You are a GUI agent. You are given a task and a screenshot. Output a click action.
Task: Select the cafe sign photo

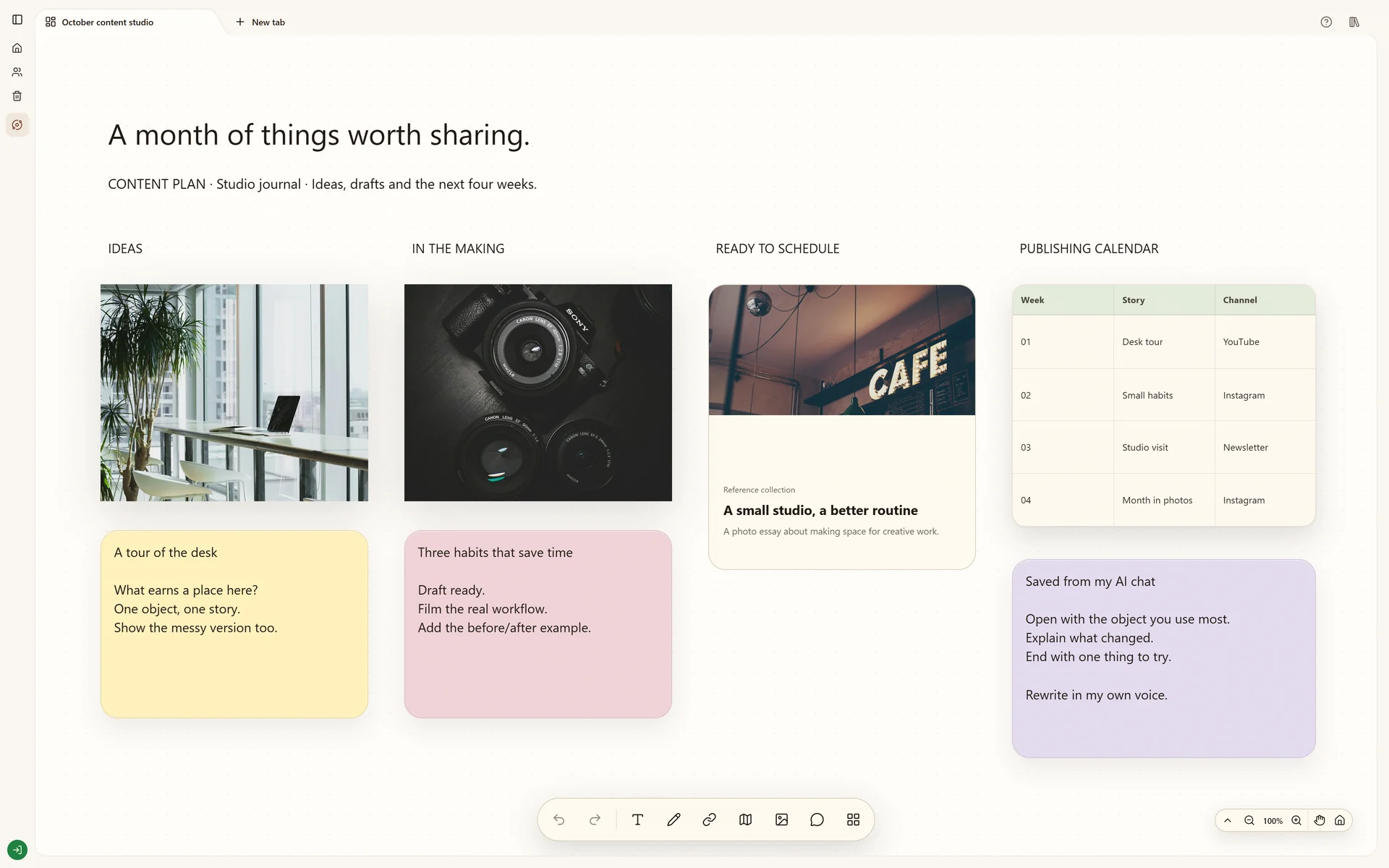tap(842, 350)
